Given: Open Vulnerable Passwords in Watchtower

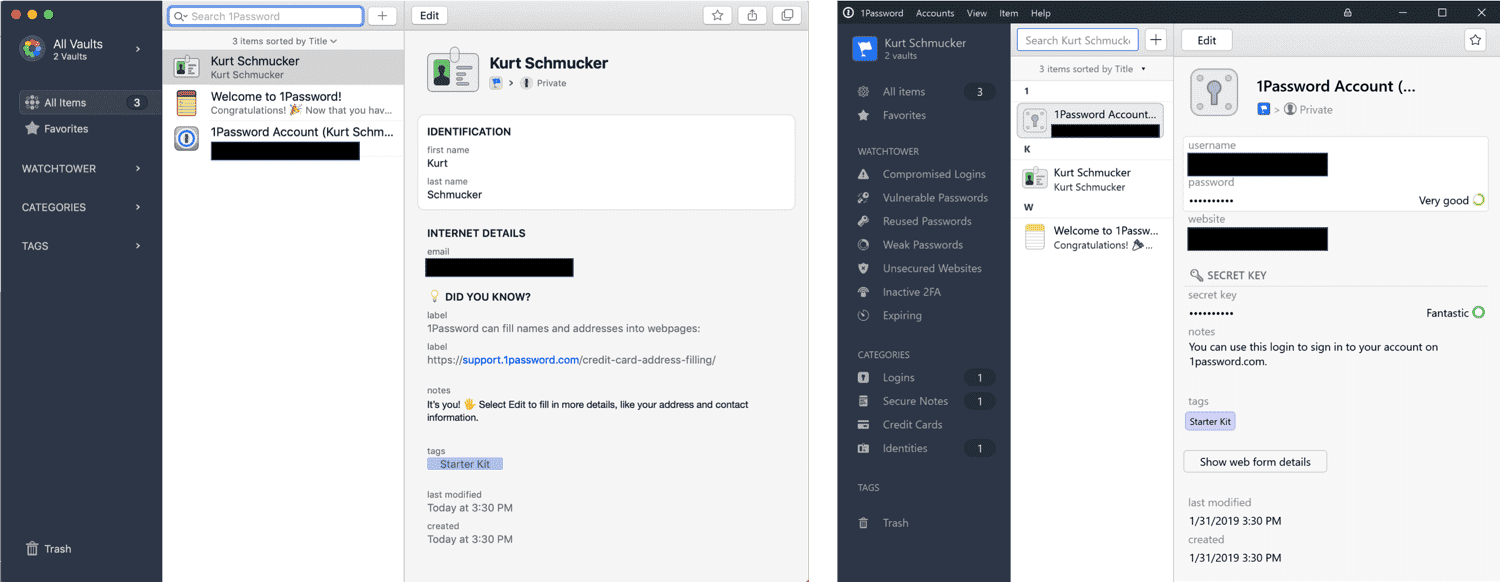Looking at the screenshot, I should (922, 198).
